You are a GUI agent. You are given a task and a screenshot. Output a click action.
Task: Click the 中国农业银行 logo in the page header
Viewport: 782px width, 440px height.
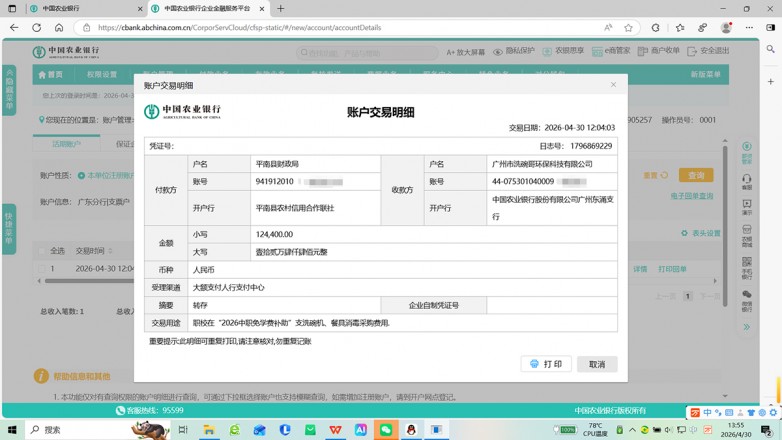66,52
